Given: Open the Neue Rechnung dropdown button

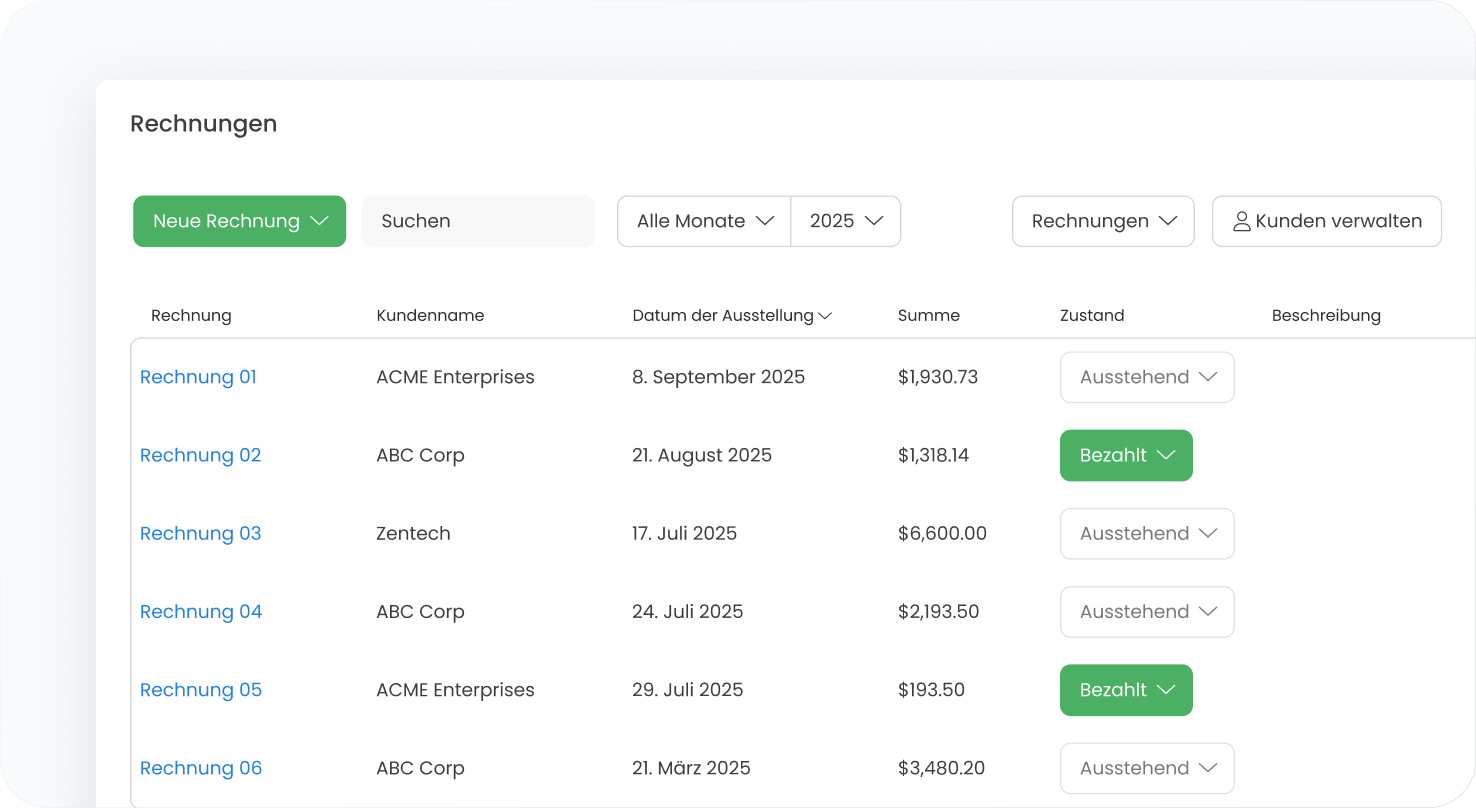Looking at the screenshot, I should pos(239,221).
